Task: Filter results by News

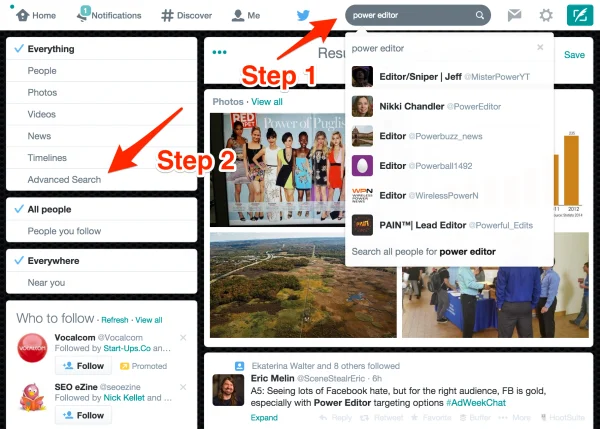Action: pyautogui.click(x=102, y=136)
